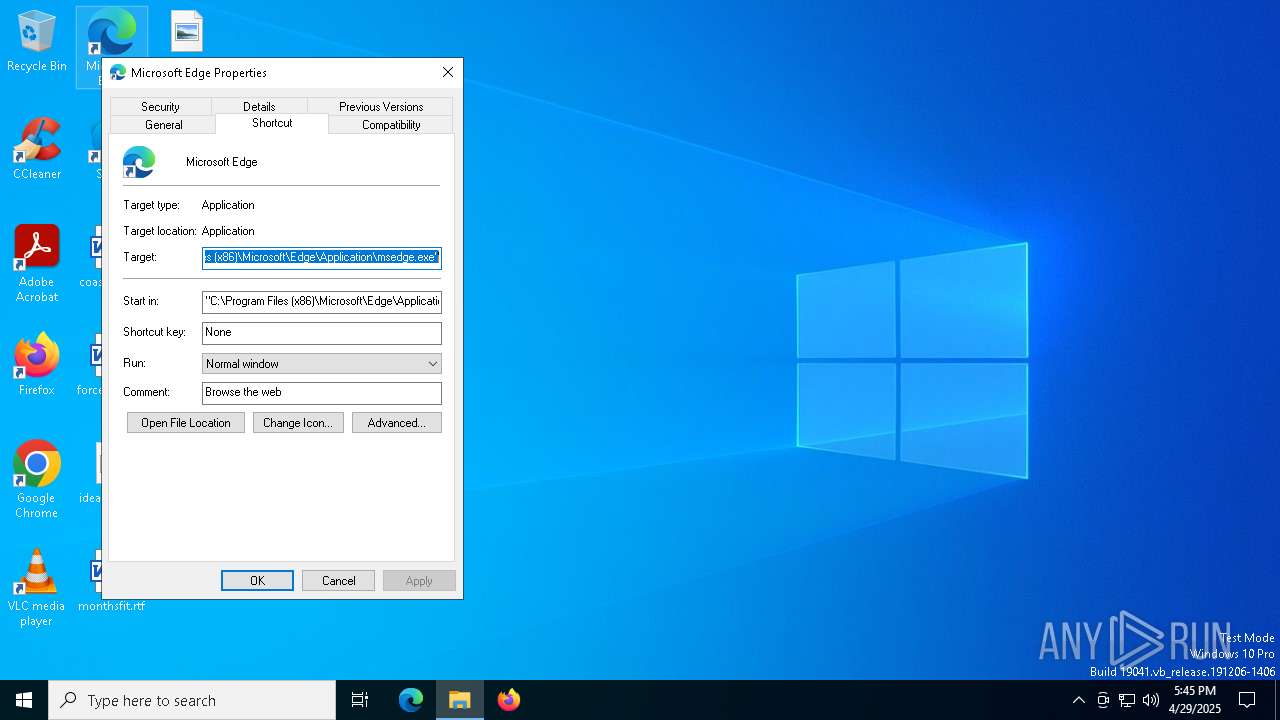Launch Microsoft Edge from the taskbar
The width and height of the screenshot is (1280, 720).
point(411,700)
